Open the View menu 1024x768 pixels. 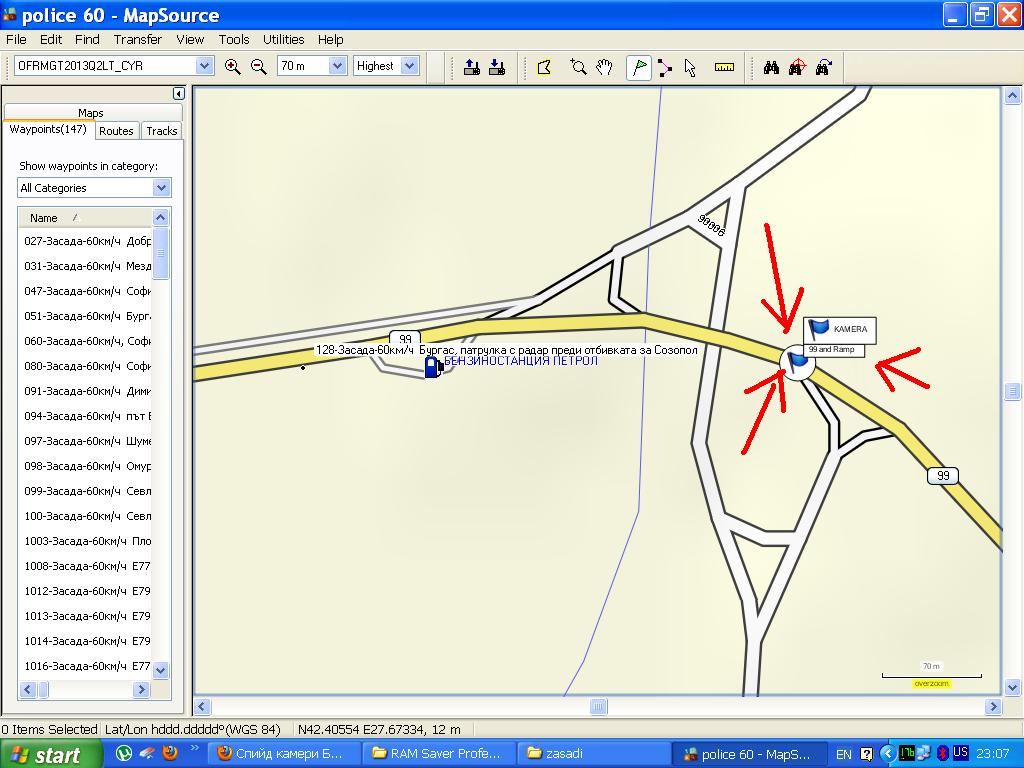190,39
